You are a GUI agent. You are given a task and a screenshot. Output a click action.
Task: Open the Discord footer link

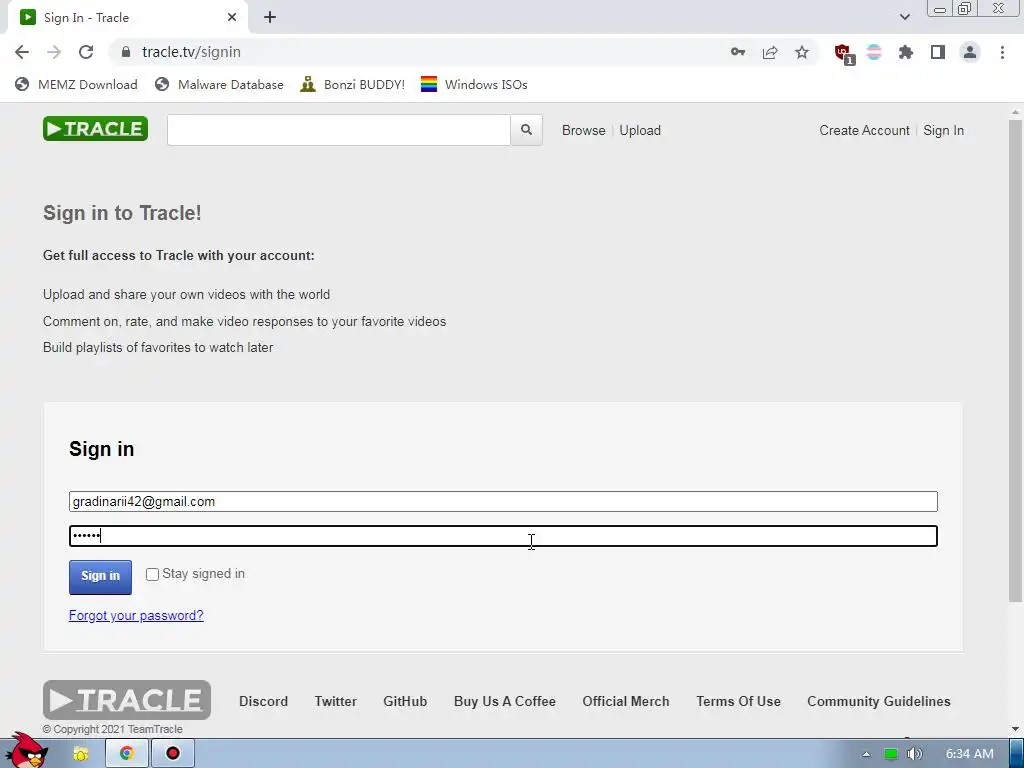[263, 701]
